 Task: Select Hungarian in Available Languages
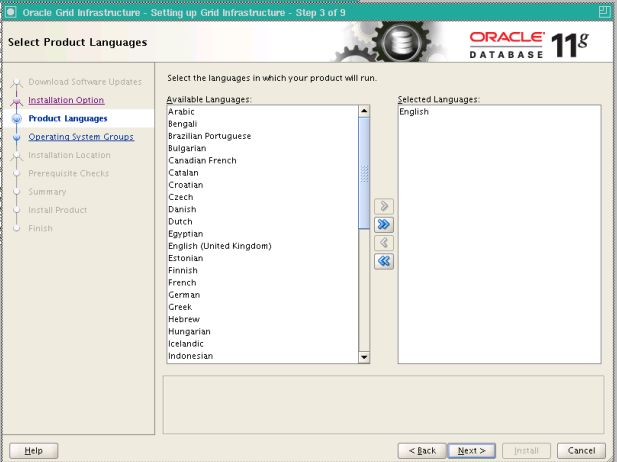[262, 331]
